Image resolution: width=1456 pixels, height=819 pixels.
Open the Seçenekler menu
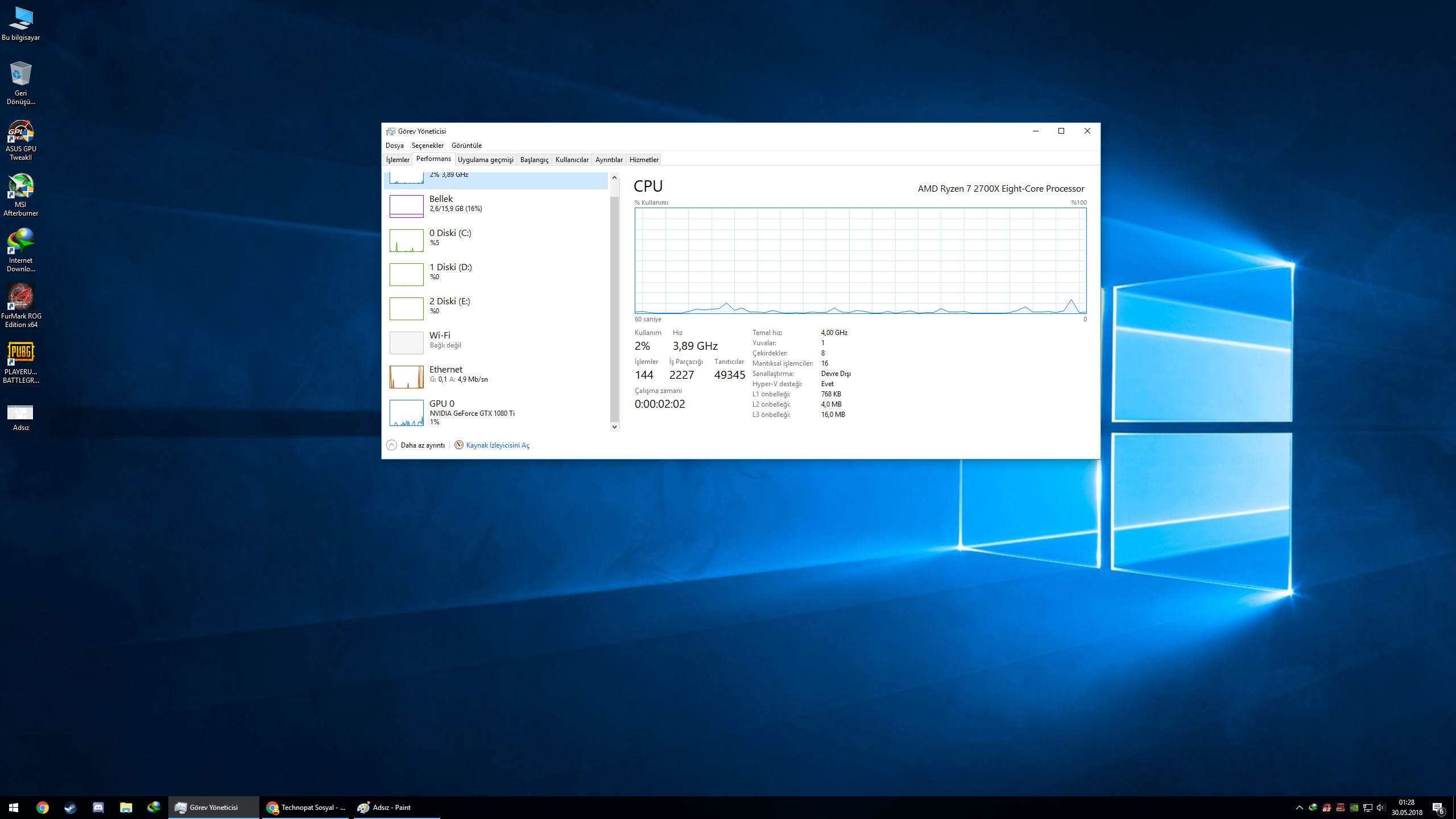(427, 146)
